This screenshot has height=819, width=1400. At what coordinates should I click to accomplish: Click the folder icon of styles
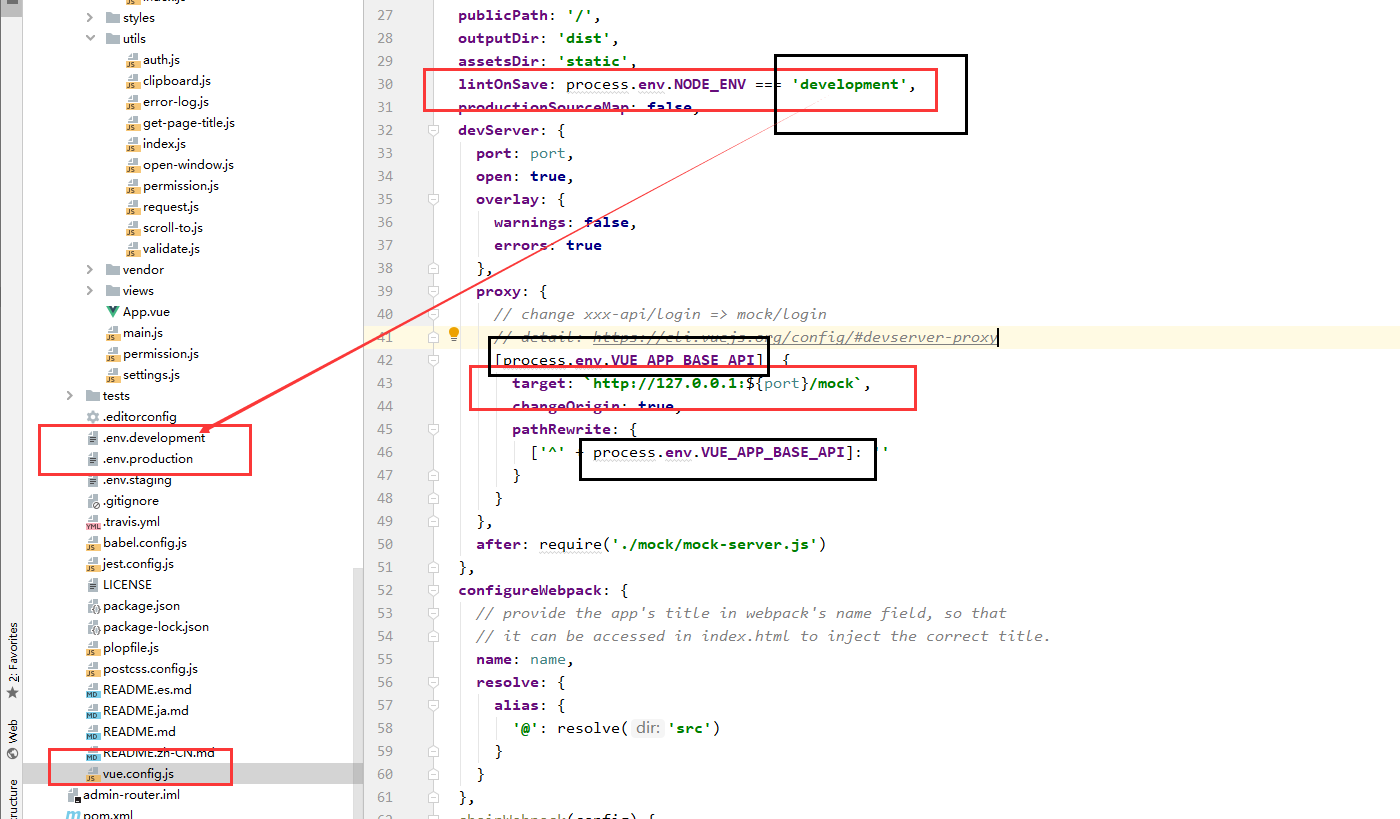(x=113, y=18)
